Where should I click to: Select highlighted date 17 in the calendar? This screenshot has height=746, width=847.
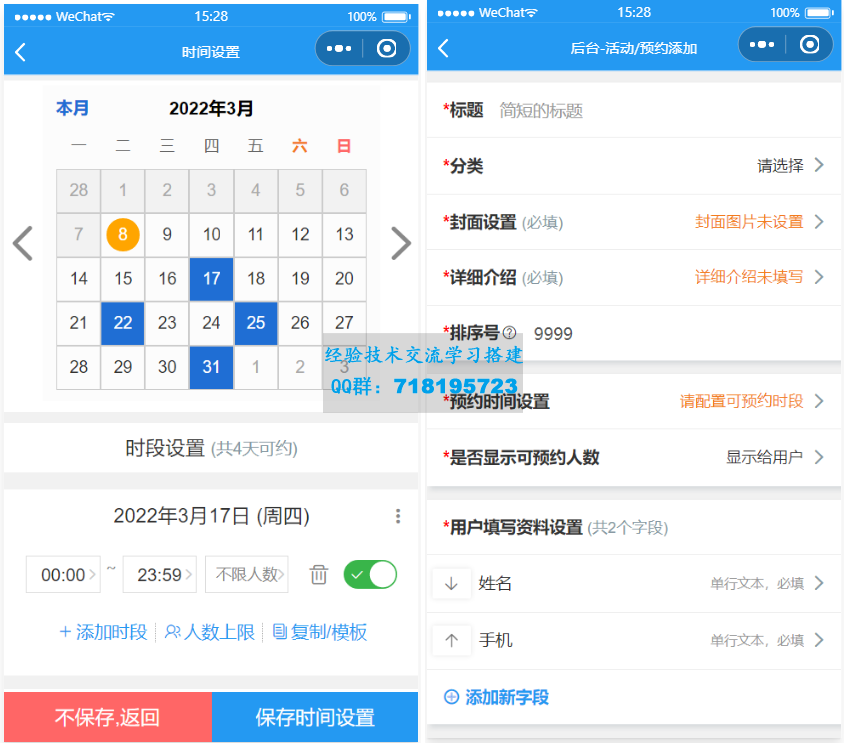point(212,280)
